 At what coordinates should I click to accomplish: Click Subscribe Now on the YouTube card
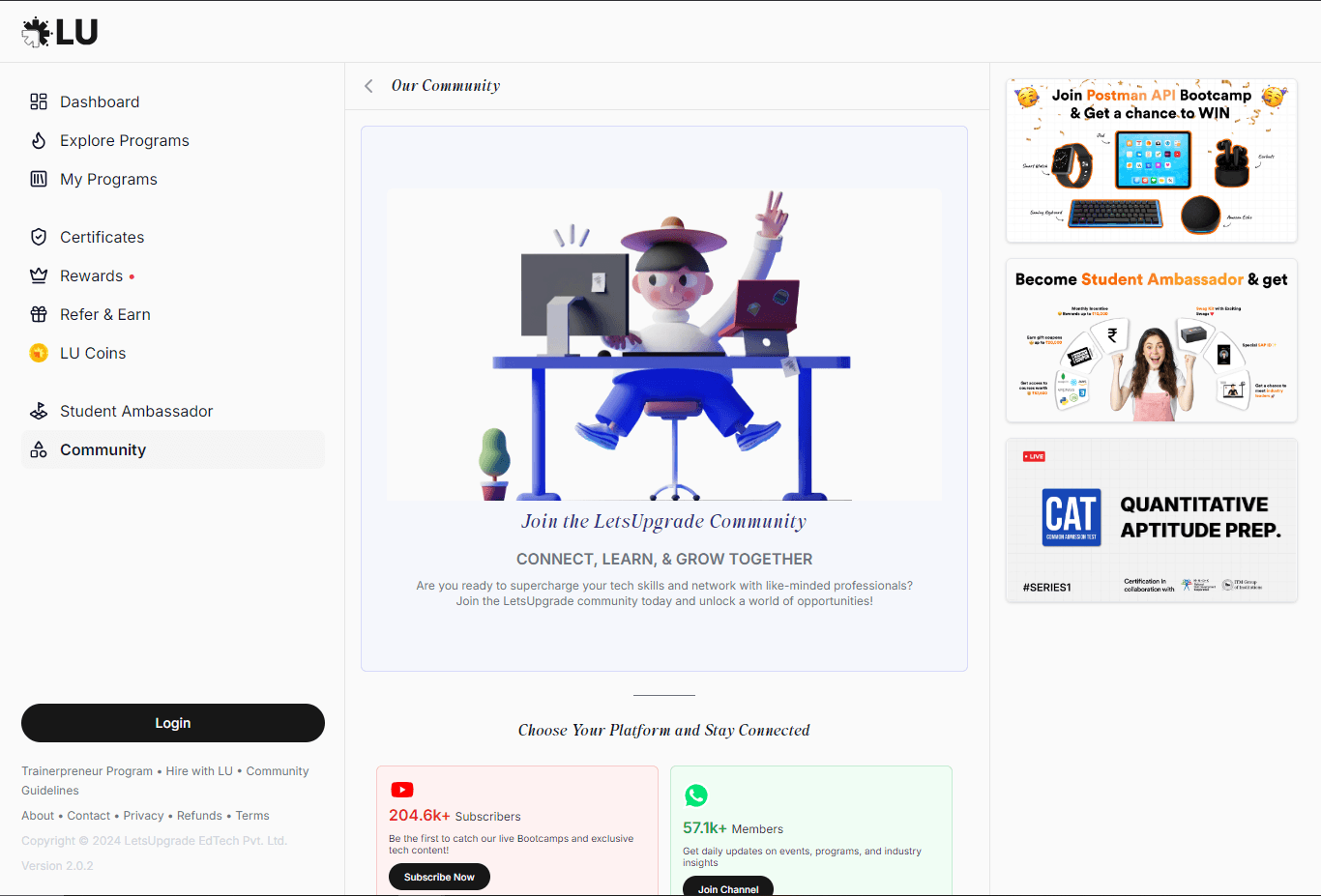tap(439, 876)
